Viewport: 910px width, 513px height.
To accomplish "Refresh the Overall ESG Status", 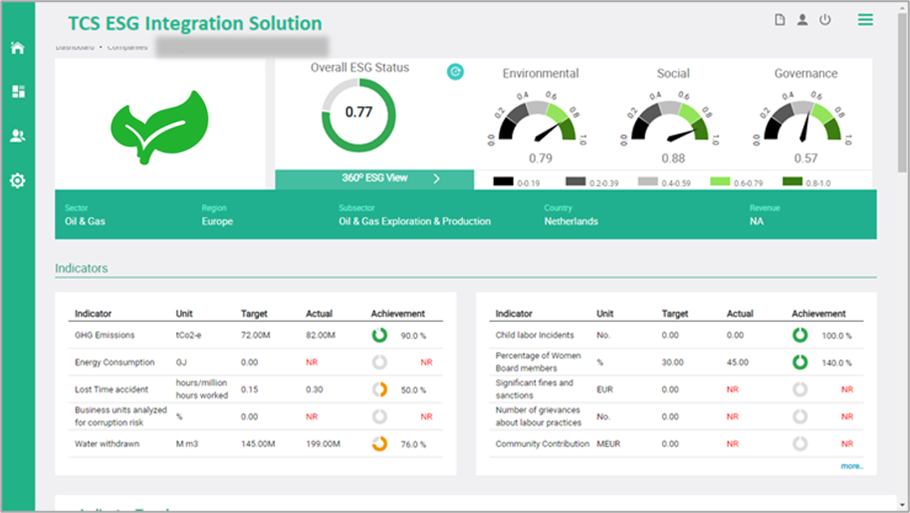I will click(455, 72).
